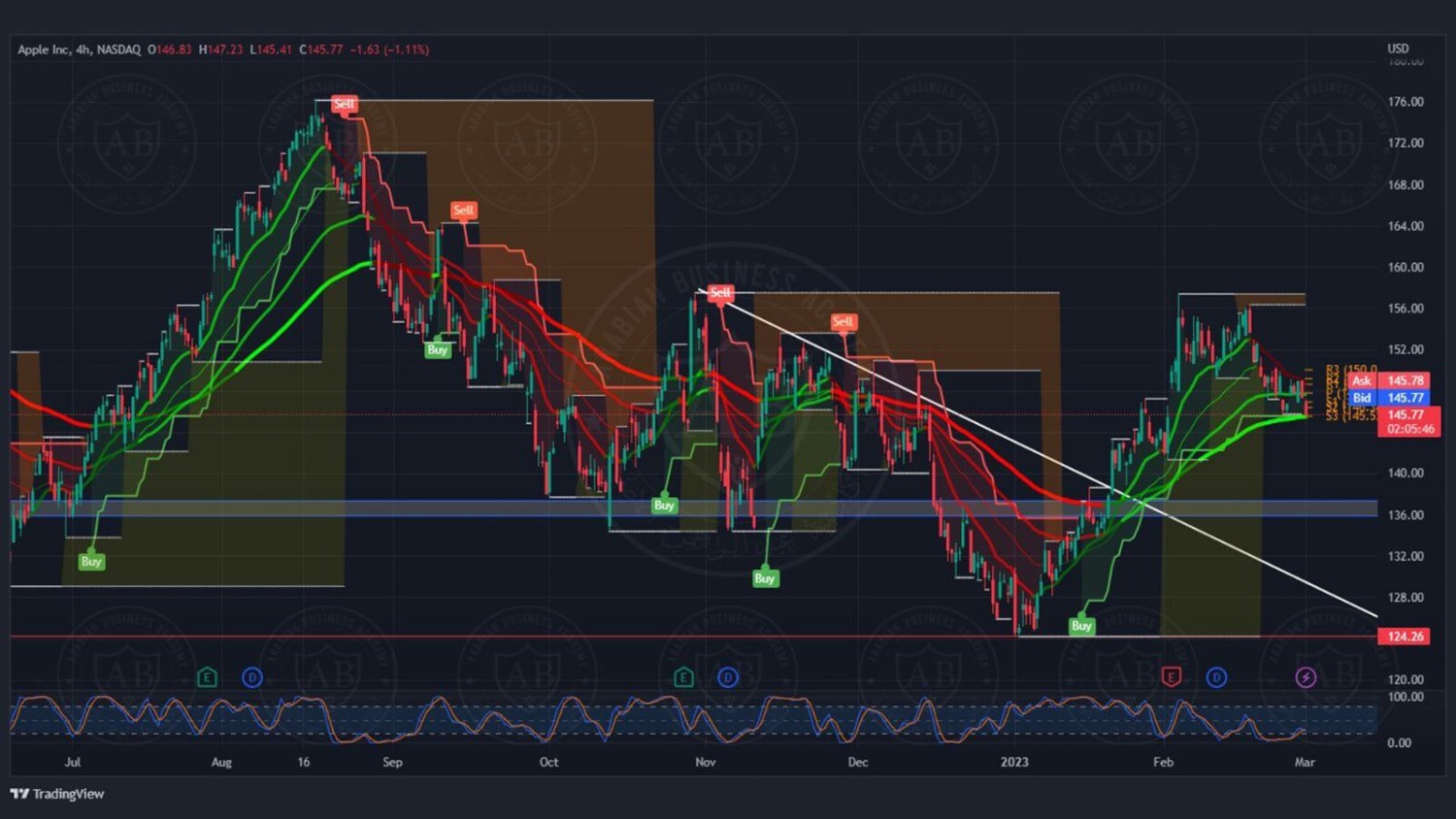
Task: Click the USD currency label
Action: 1398,49
